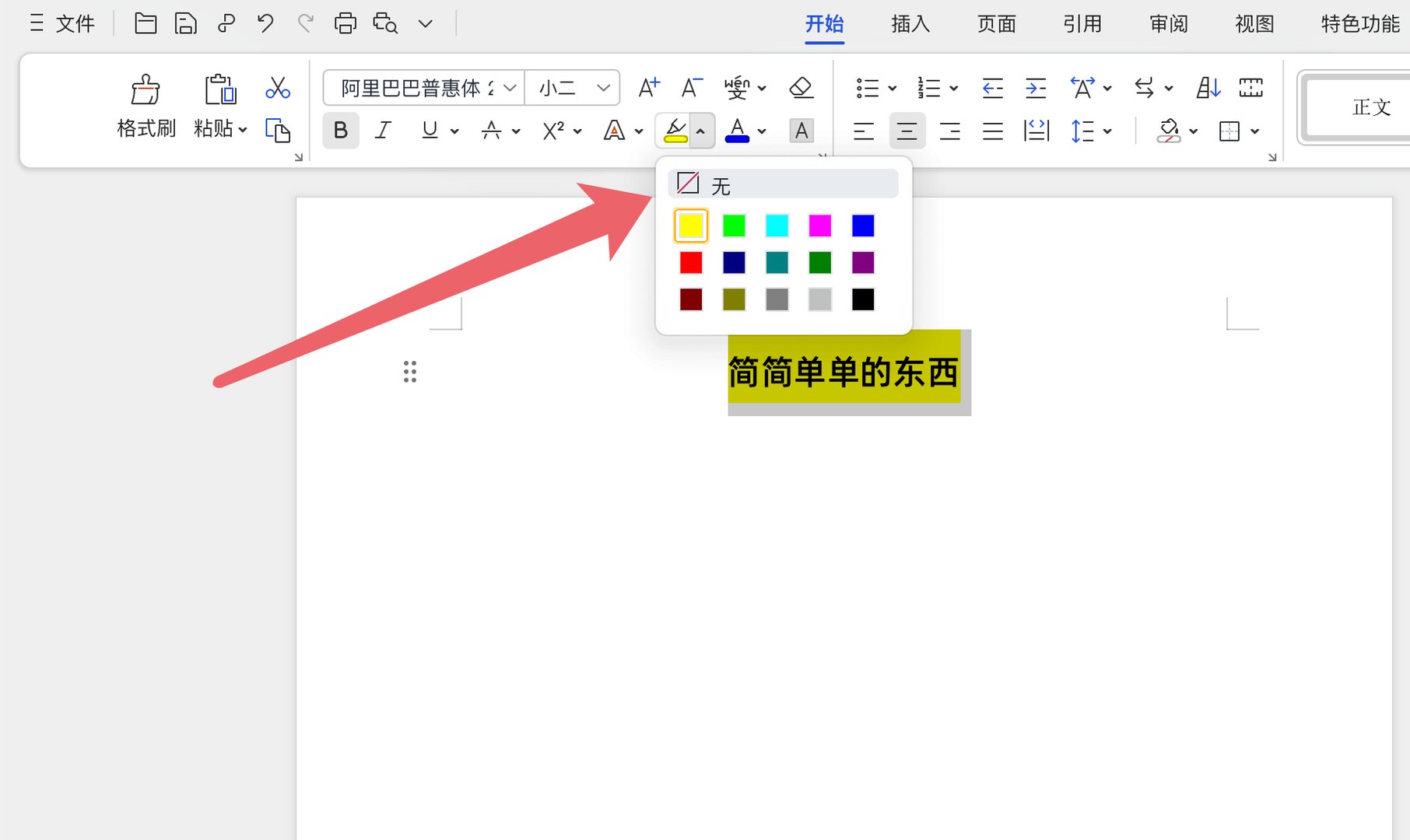Viewport: 1410px width, 840px height.
Task: Expand the Paste (粘贴) options arrow
Action: pyautogui.click(x=243, y=130)
